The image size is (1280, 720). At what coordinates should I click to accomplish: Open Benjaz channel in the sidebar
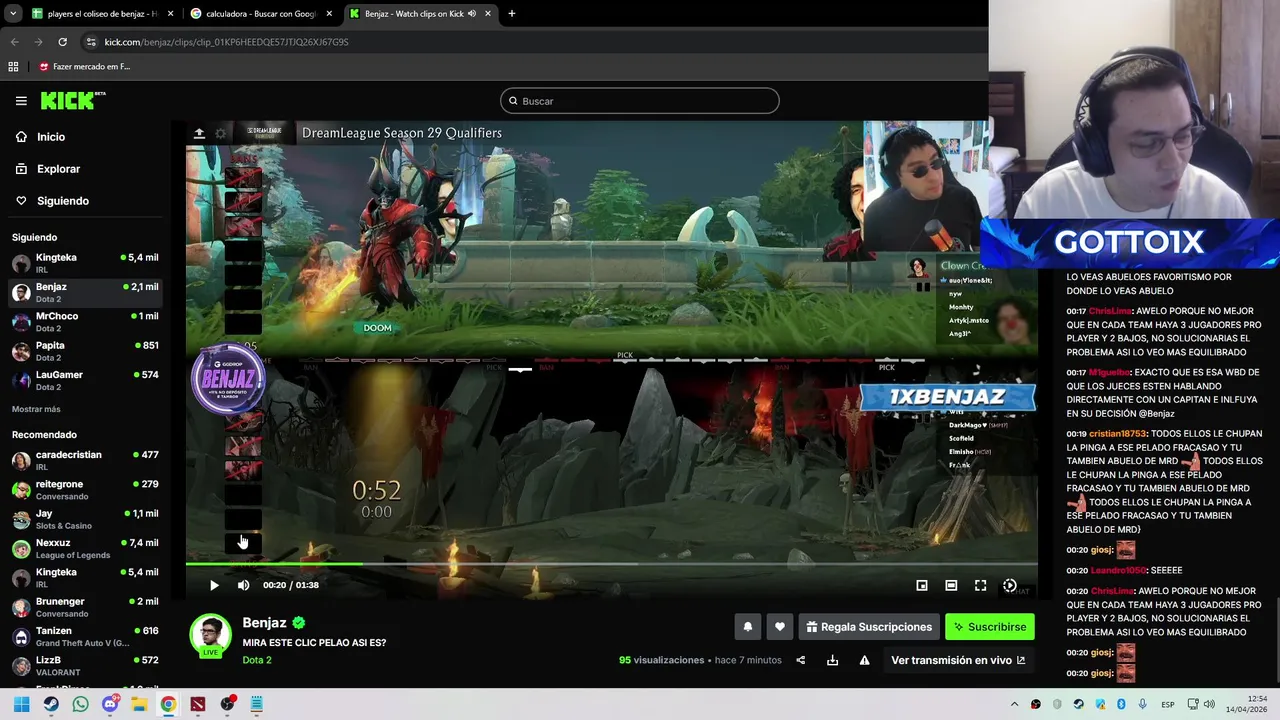point(85,292)
